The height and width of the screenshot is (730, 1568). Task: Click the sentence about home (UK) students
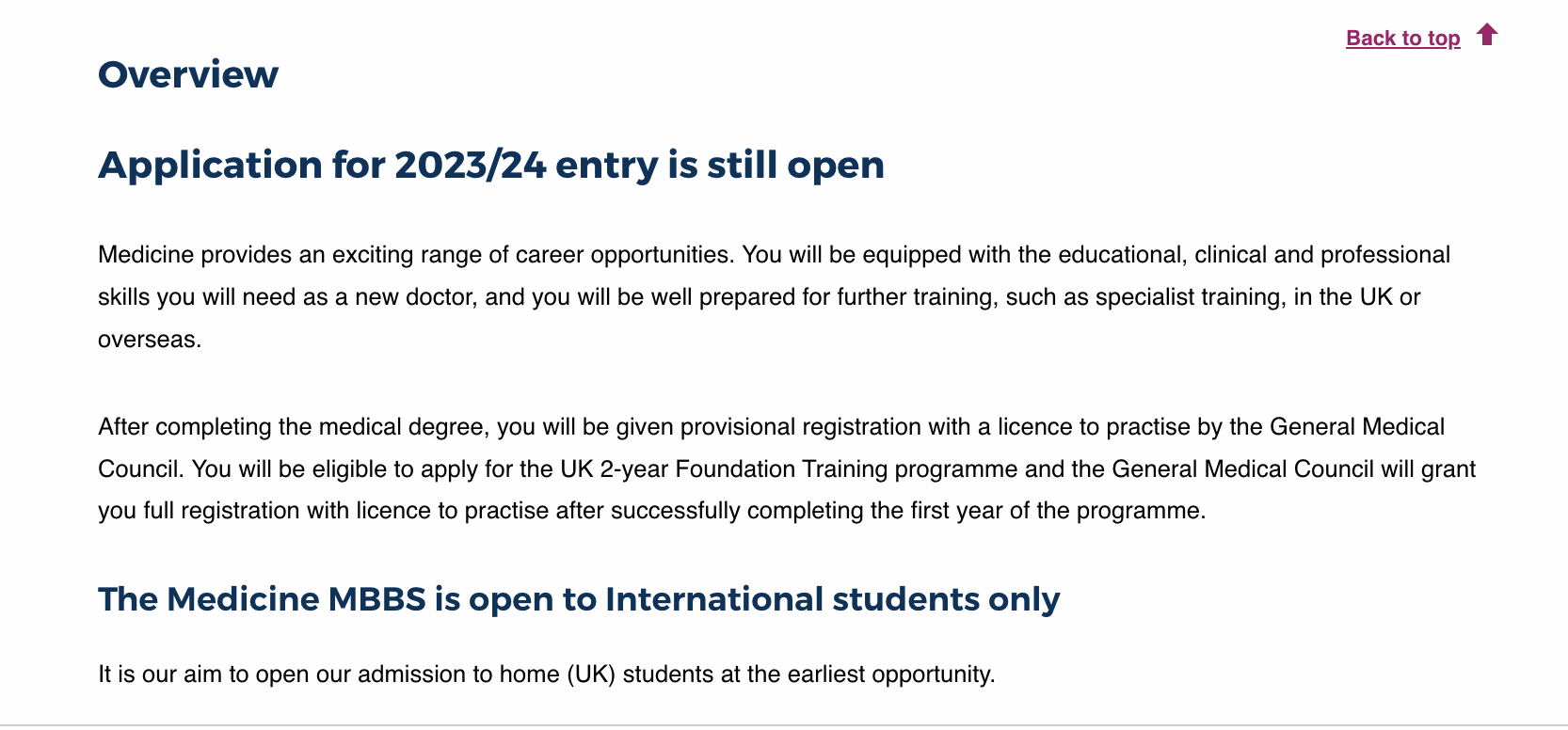tap(546, 674)
